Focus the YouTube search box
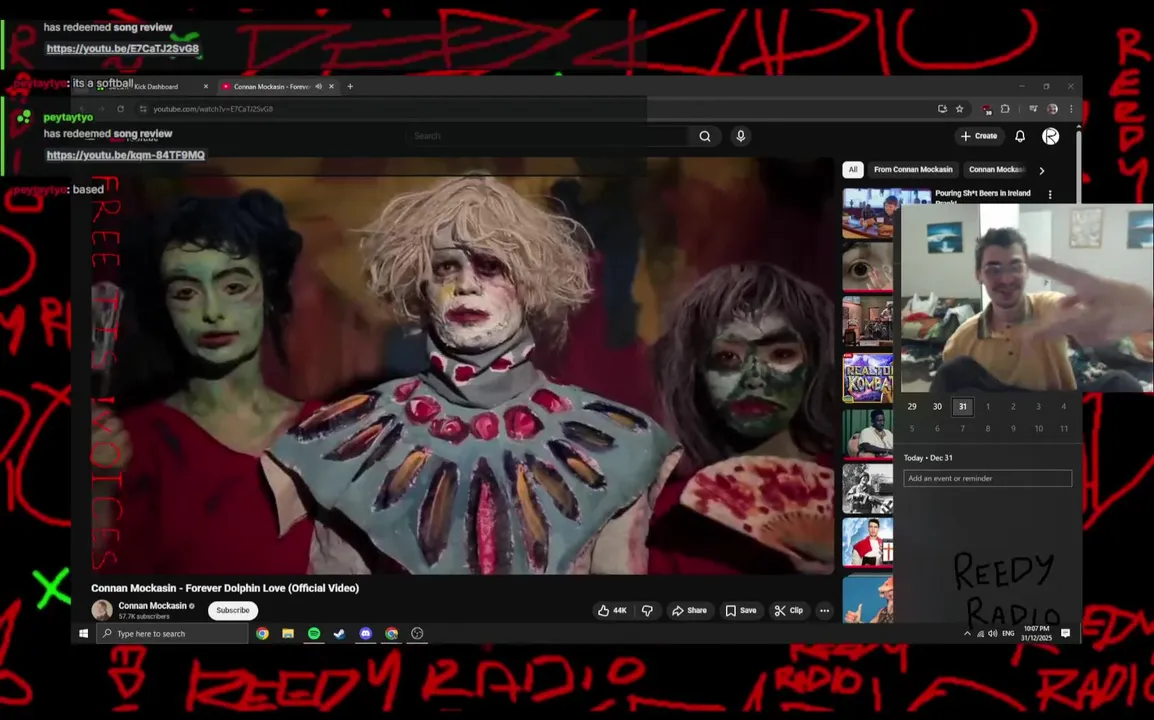 coord(548,136)
